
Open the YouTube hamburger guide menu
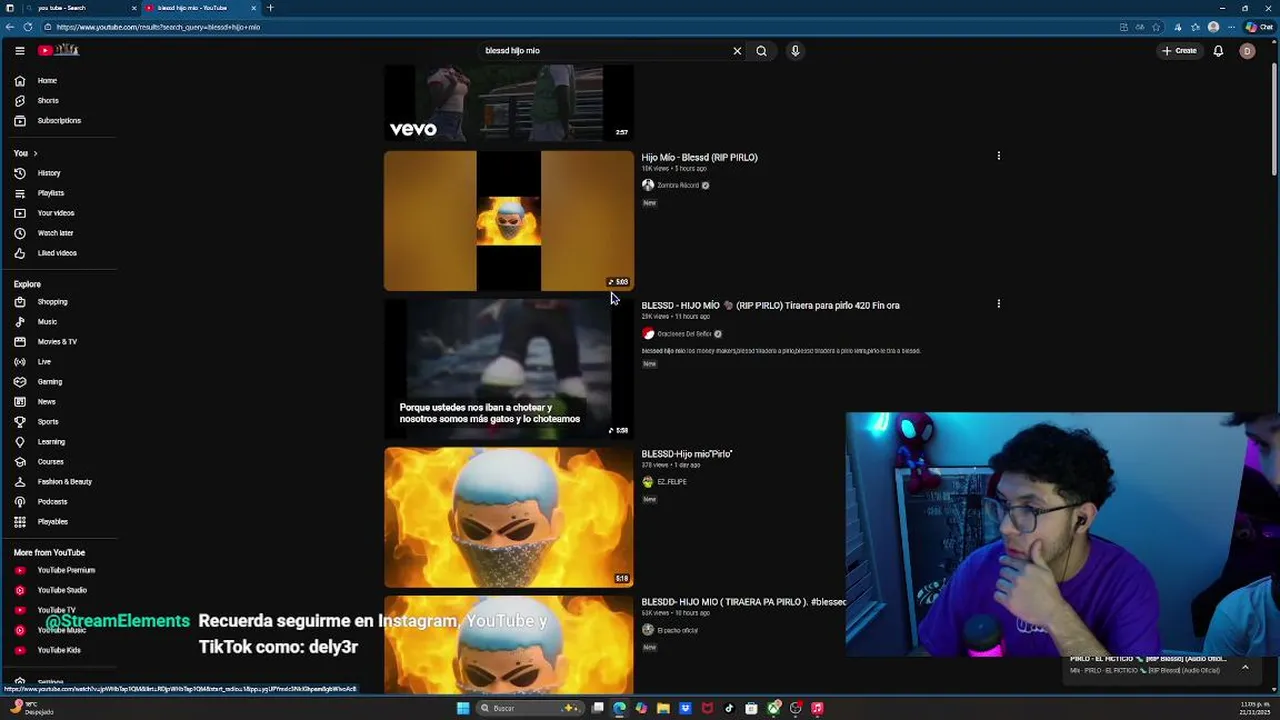[19, 50]
